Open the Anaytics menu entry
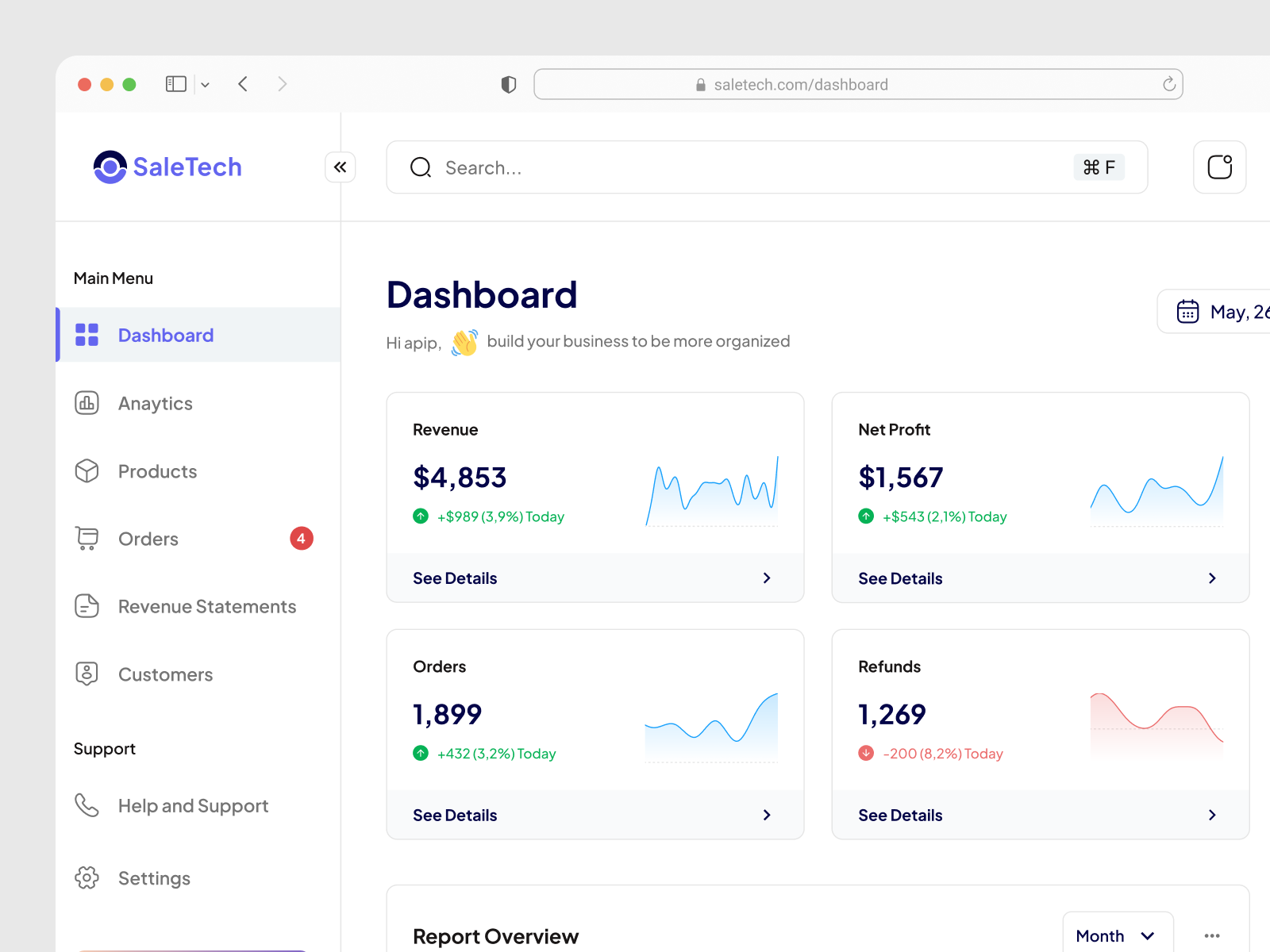Viewport: 1270px width, 952px height. tap(155, 403)
